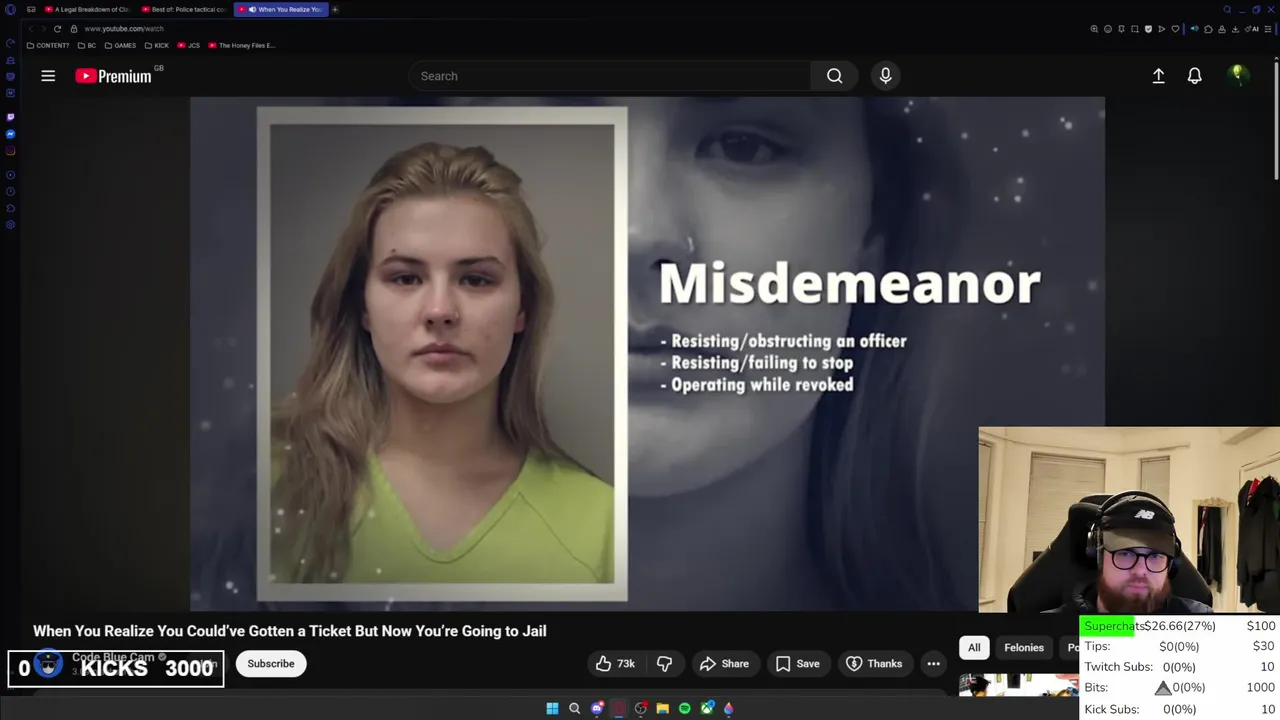Click the video title text
The height and width of the screenshot is (720, 1280).
pos(290,631)
